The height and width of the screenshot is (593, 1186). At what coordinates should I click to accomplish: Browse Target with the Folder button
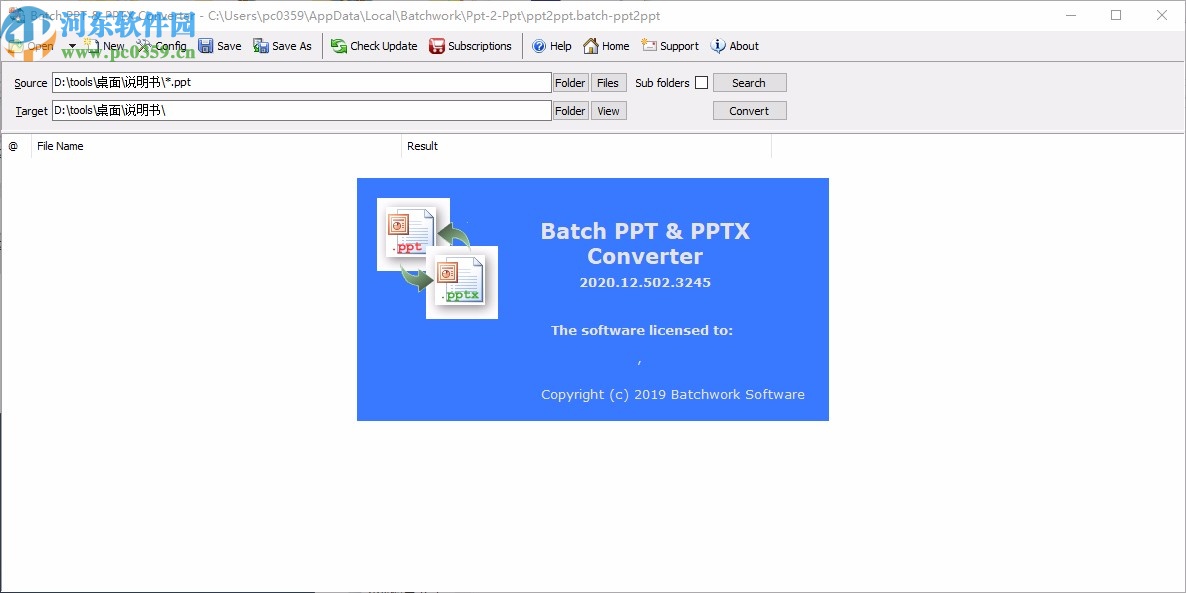pos(569,110)
